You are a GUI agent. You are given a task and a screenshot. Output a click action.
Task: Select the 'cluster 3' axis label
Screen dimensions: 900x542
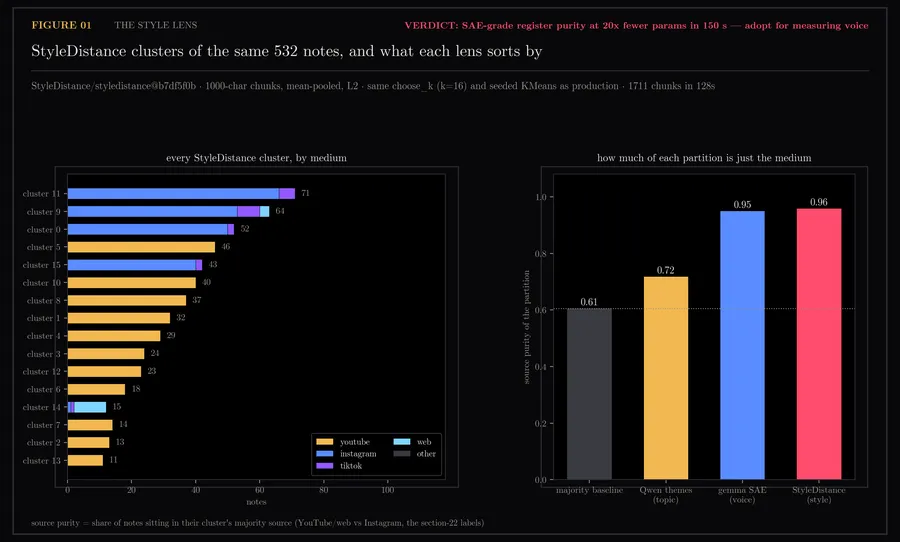click(x=43, y=354)
